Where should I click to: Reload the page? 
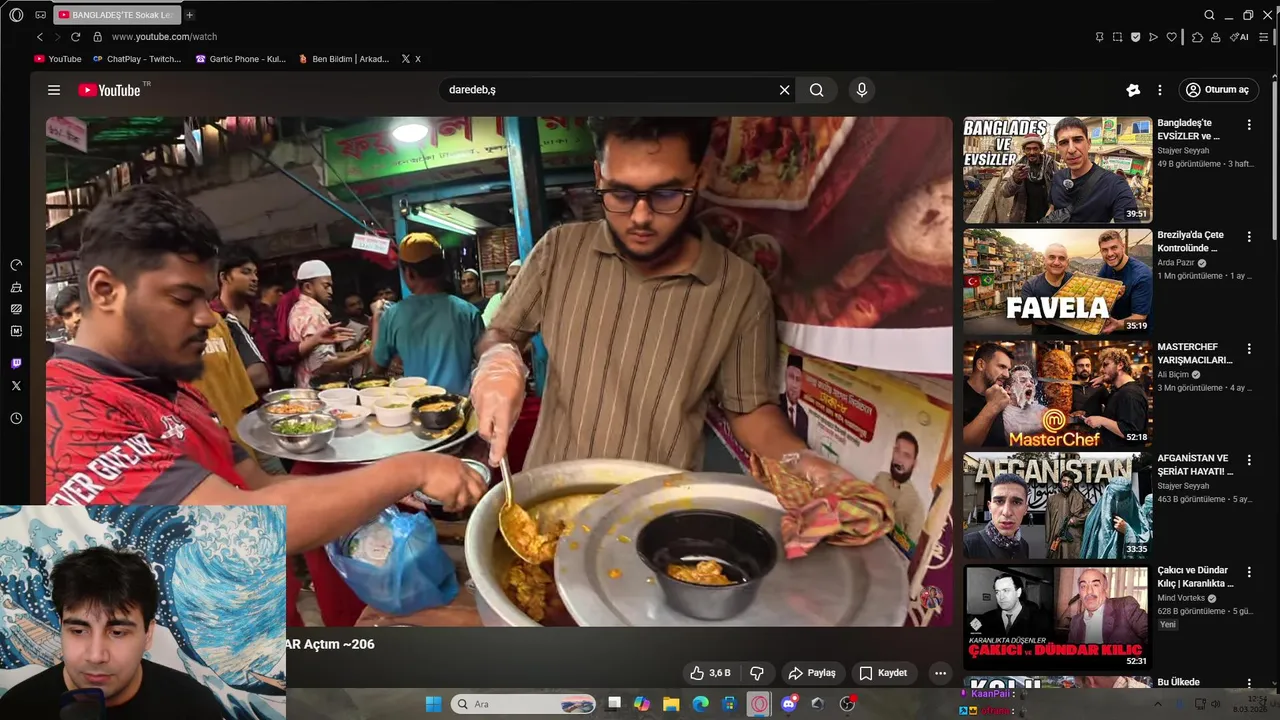pyautogui.click(x=75, y=37)
